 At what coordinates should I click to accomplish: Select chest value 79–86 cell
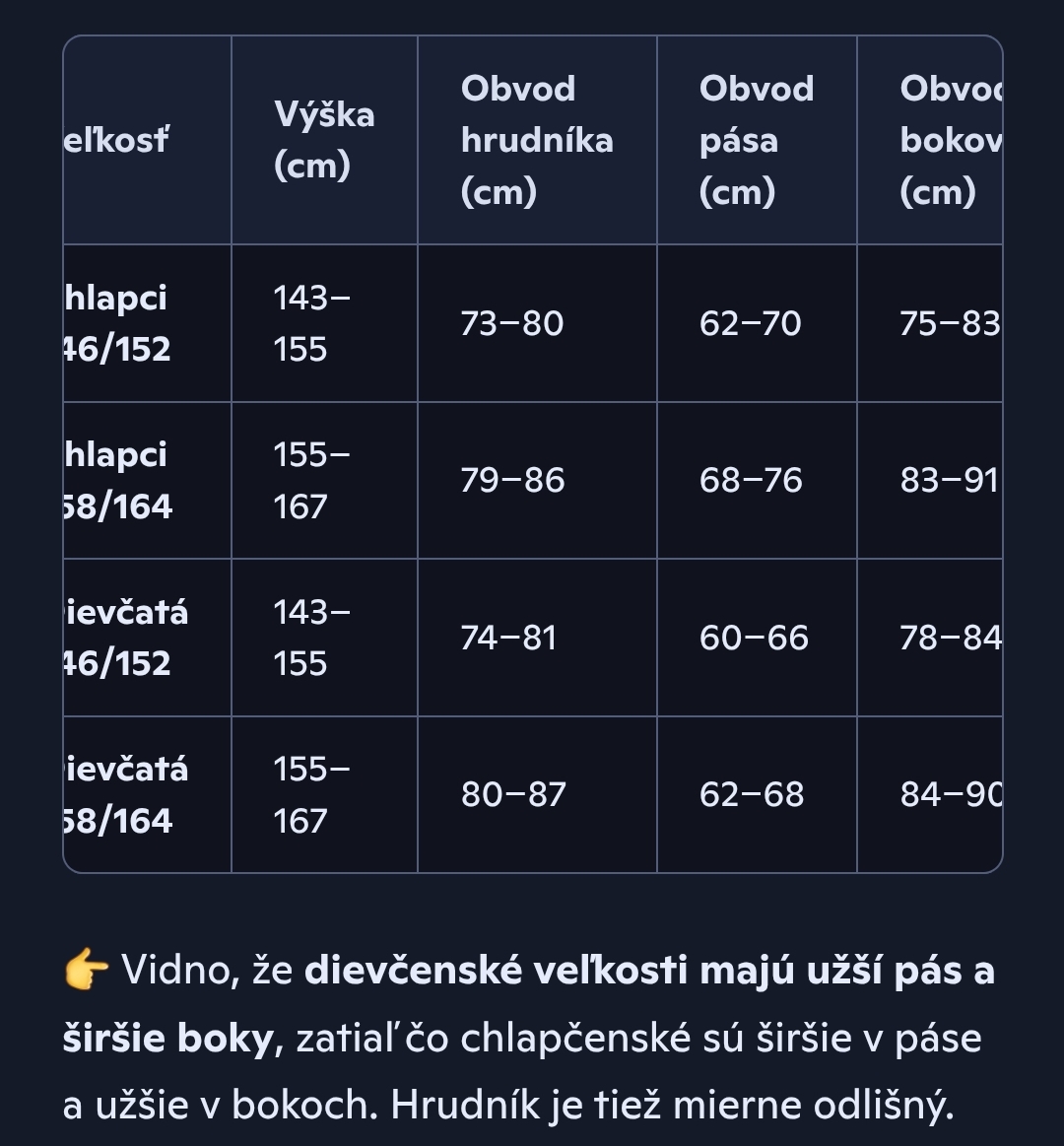(x=512, y=480)
